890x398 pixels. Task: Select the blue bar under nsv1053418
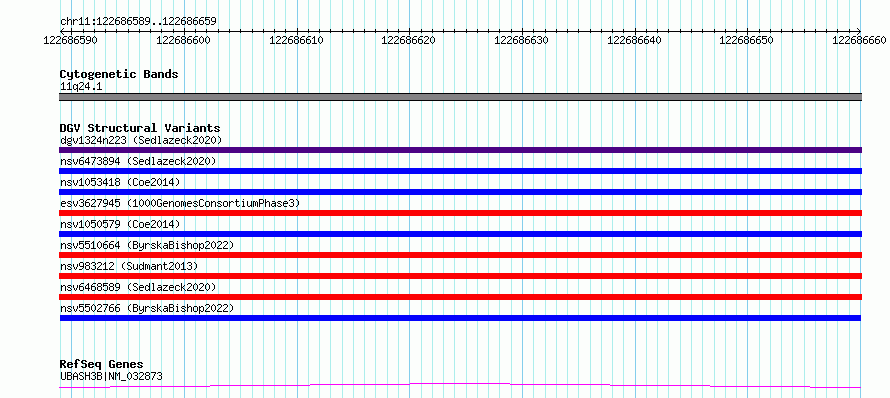coord(460,192)
